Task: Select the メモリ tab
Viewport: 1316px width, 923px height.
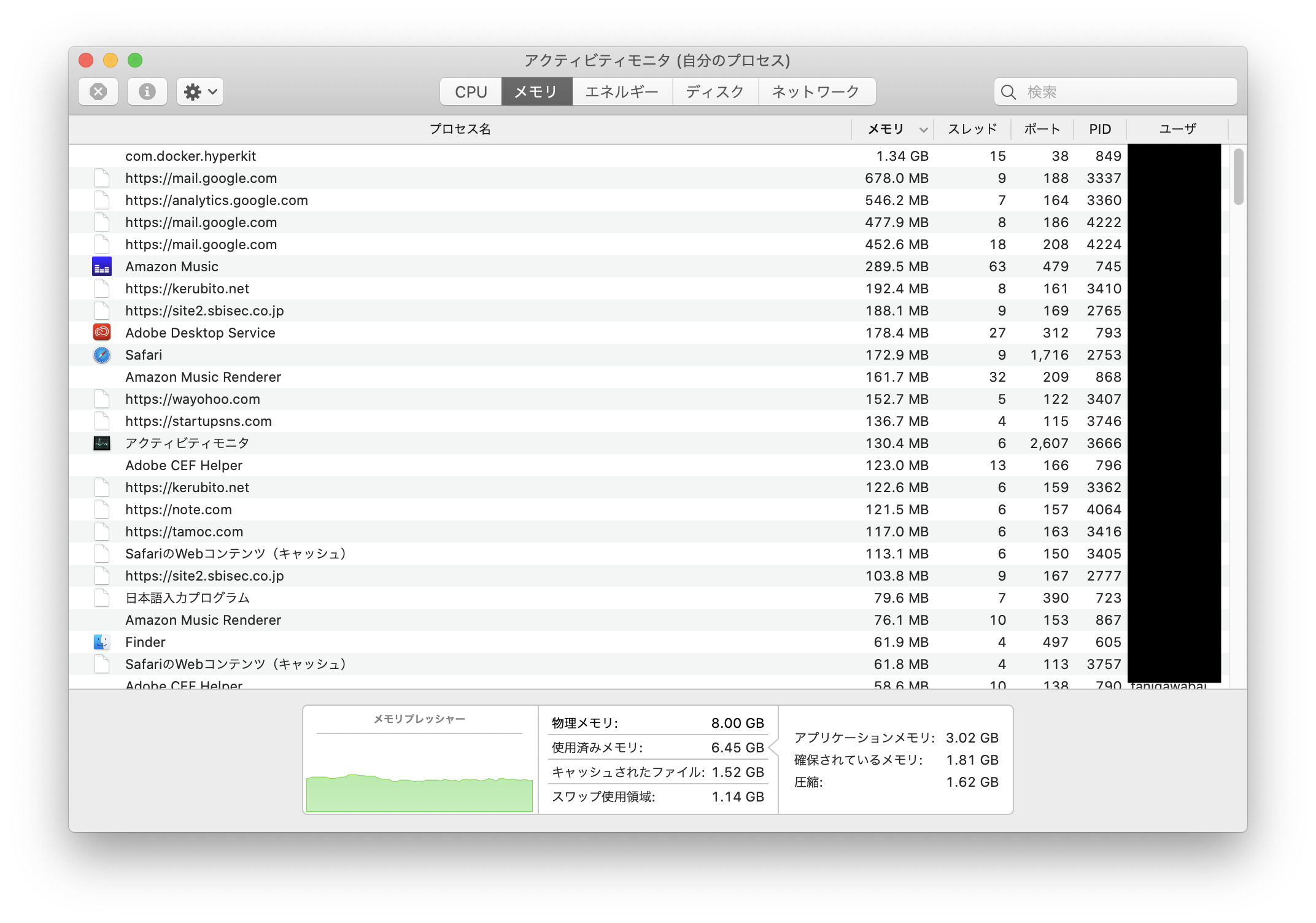Action: coord(536,92)
